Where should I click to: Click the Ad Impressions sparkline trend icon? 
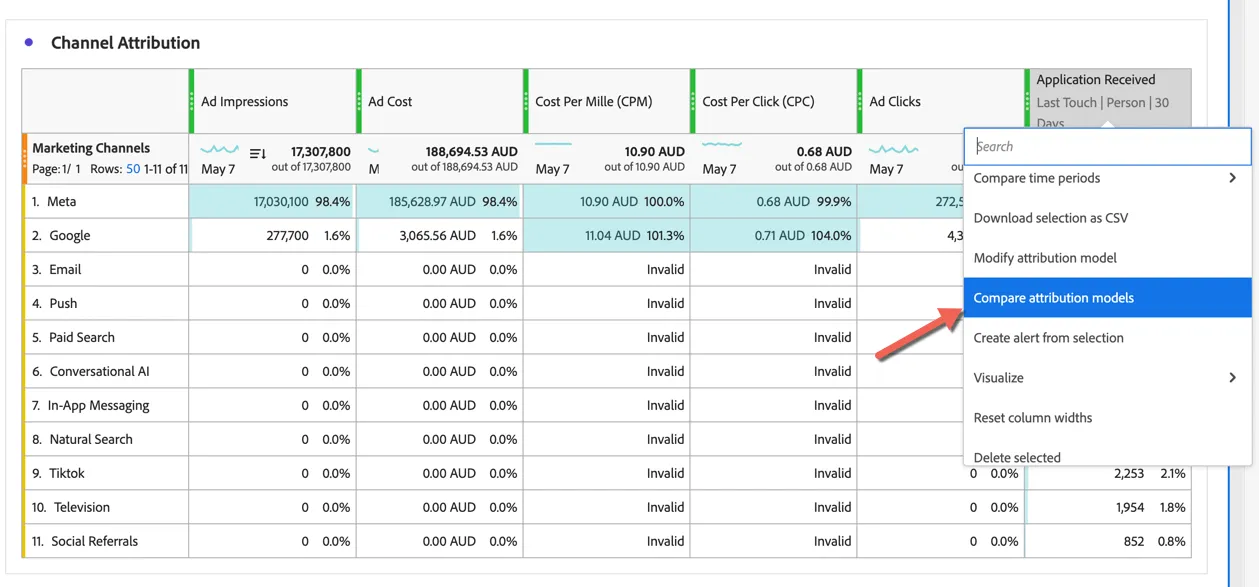click(x=219, y=150)
